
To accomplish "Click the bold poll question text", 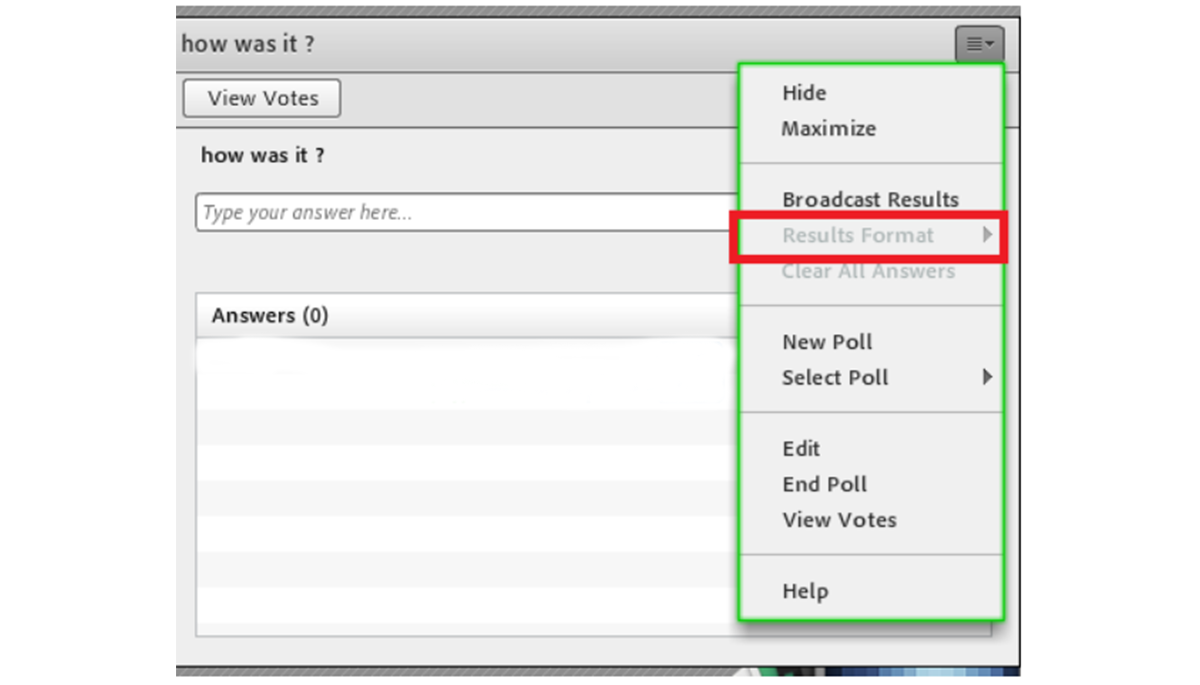I will pos(262,156).
